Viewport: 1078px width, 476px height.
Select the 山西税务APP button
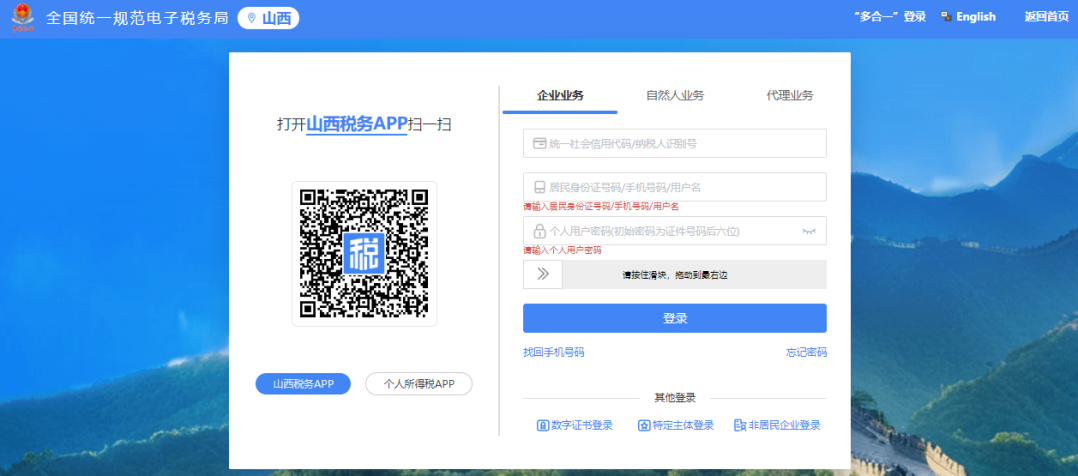coord(303,384)
